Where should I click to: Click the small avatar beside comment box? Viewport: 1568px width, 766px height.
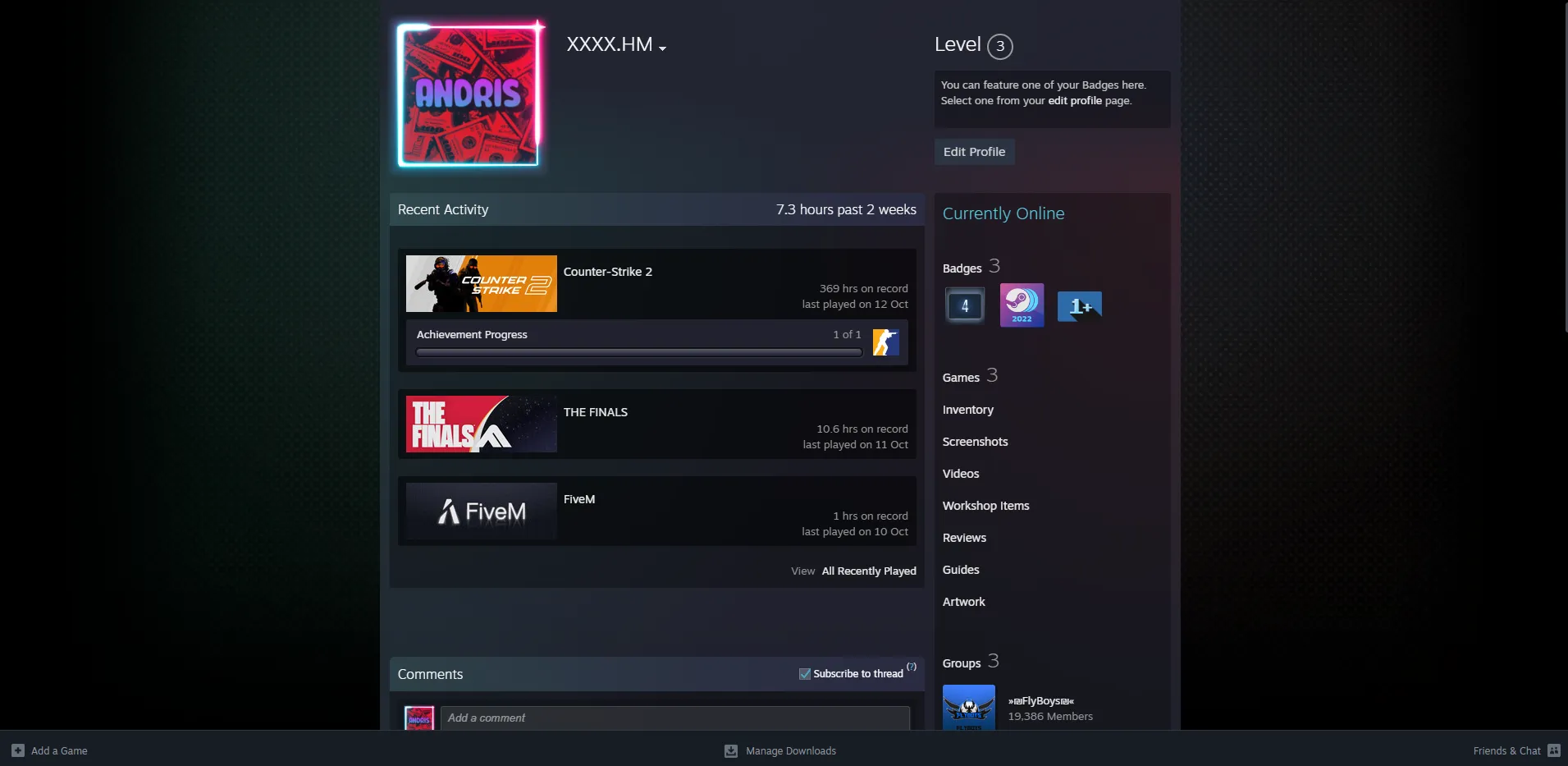[x=419, y=718]
